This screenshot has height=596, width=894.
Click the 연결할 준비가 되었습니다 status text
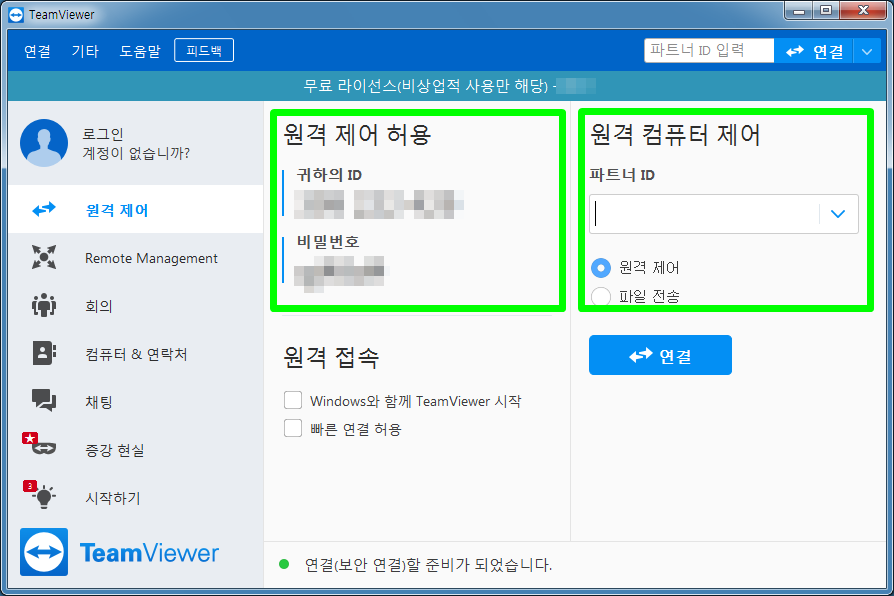point(429,565)
